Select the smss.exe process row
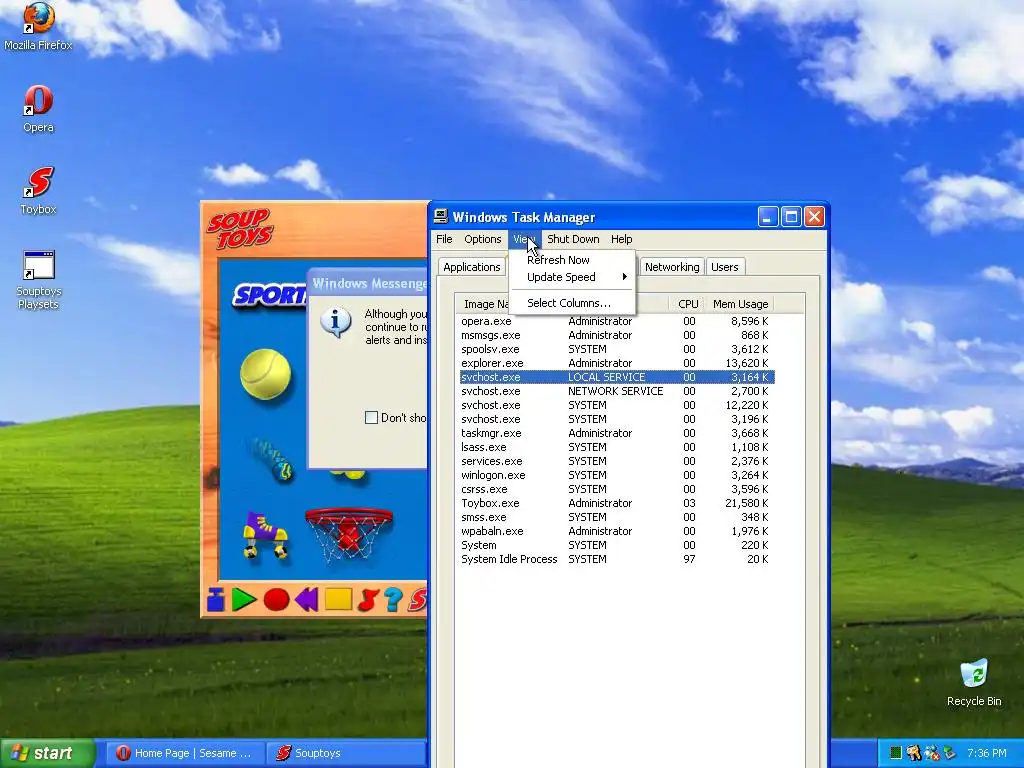 (616, 517)
